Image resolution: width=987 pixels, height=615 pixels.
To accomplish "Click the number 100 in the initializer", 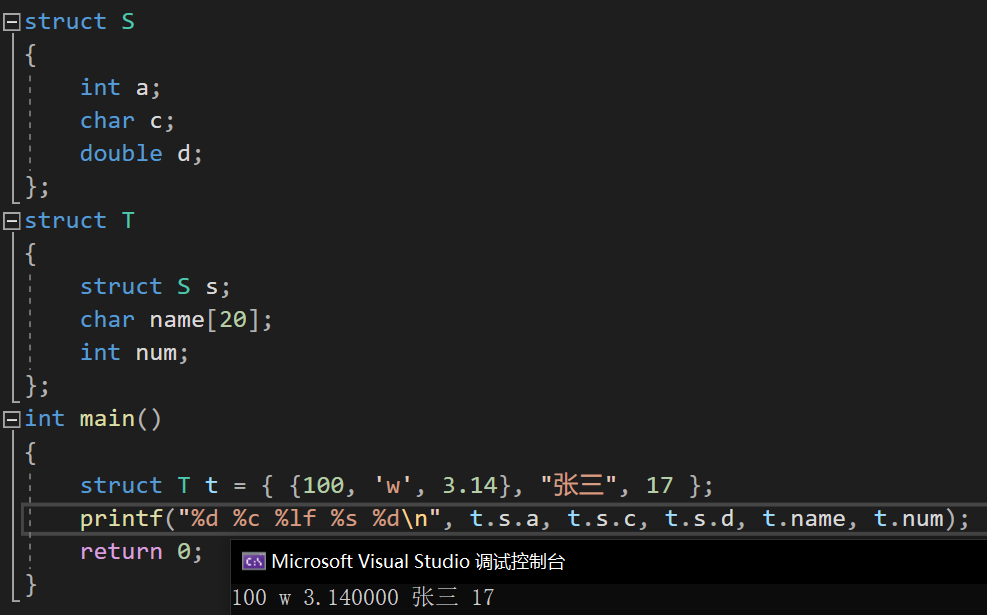I will pos(324,485).
